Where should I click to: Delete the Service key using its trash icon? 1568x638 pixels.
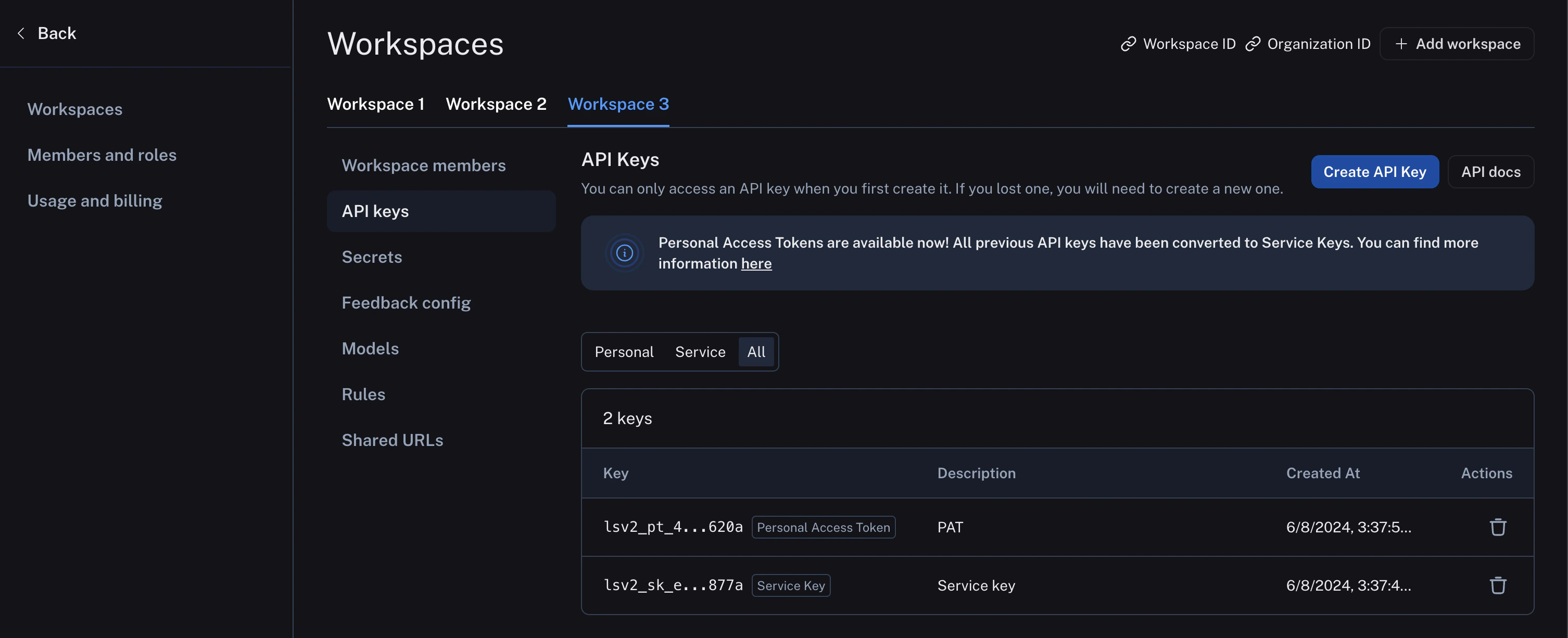click(x=1498, y=585)
